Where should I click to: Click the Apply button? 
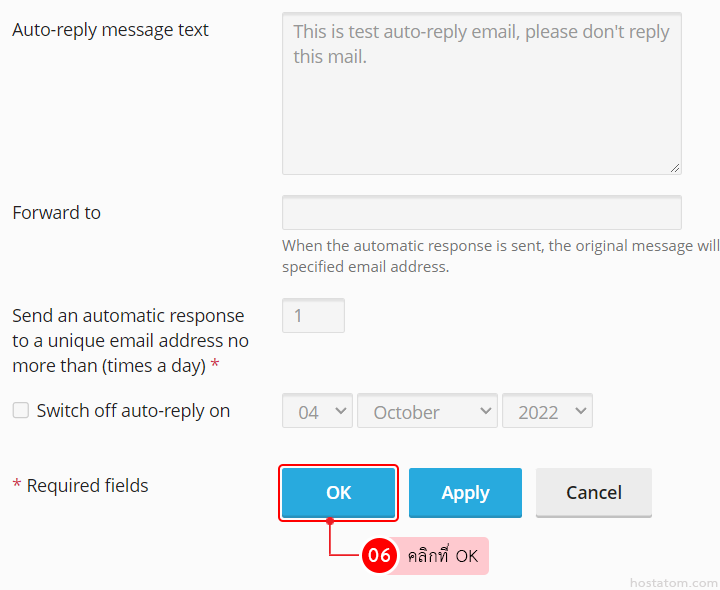click(x=465, y=492)
